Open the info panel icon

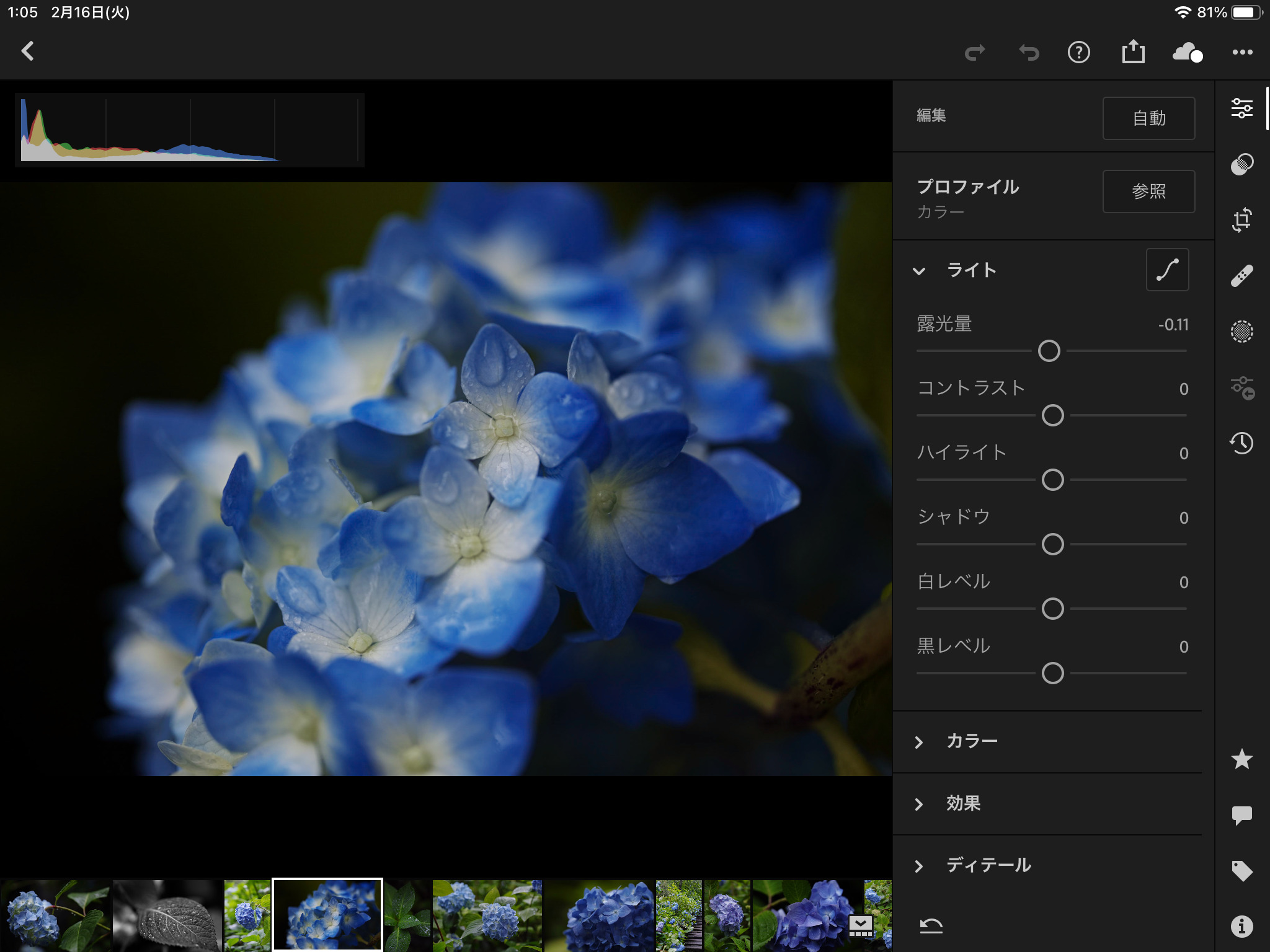pos(1242,927)
